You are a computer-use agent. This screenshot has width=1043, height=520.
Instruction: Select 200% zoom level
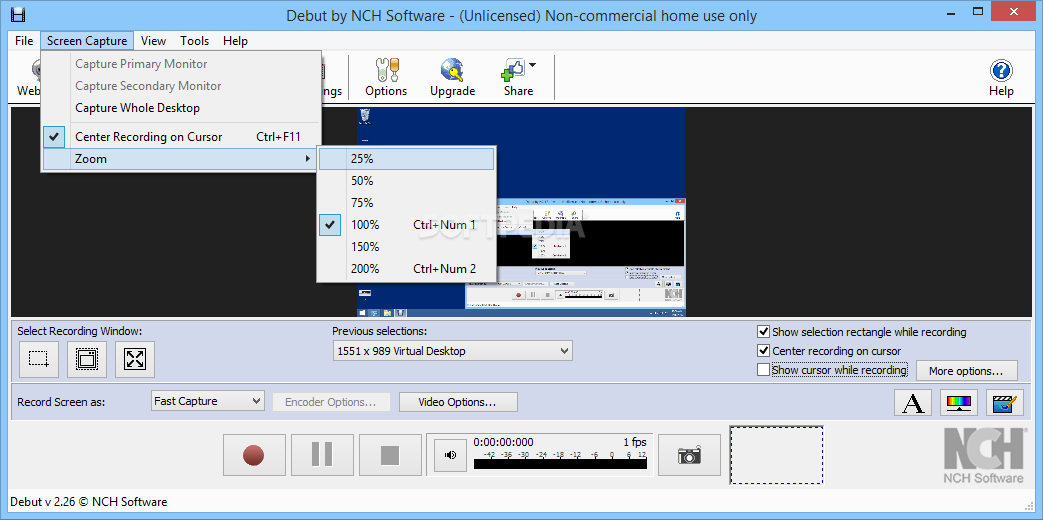click(406, 269)
